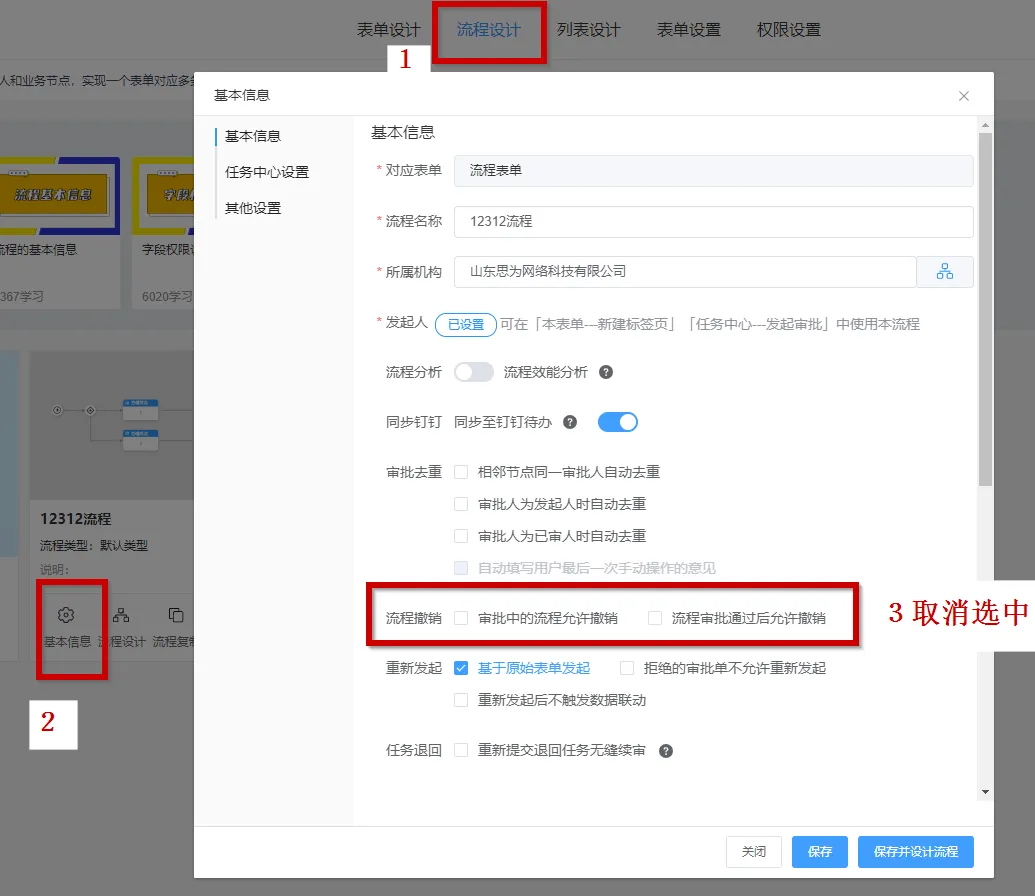Click scrollbar down arrow in dialog
1035x896 pixels.
tap(985, 792)
